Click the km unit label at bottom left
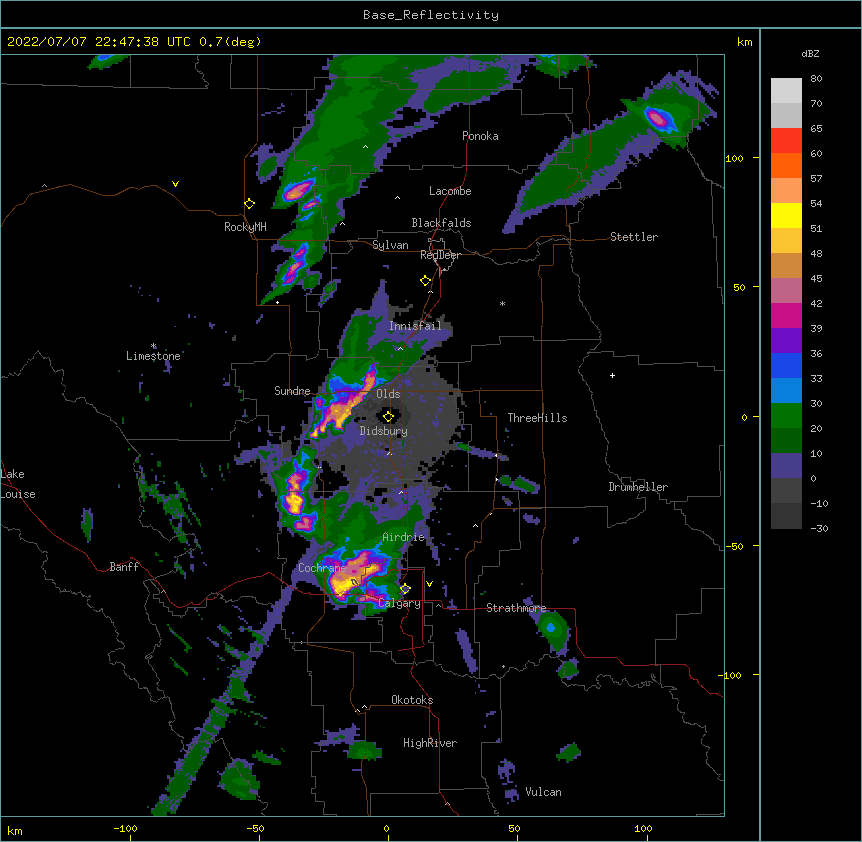Screen dimensions: 862x842 (14, 830)
